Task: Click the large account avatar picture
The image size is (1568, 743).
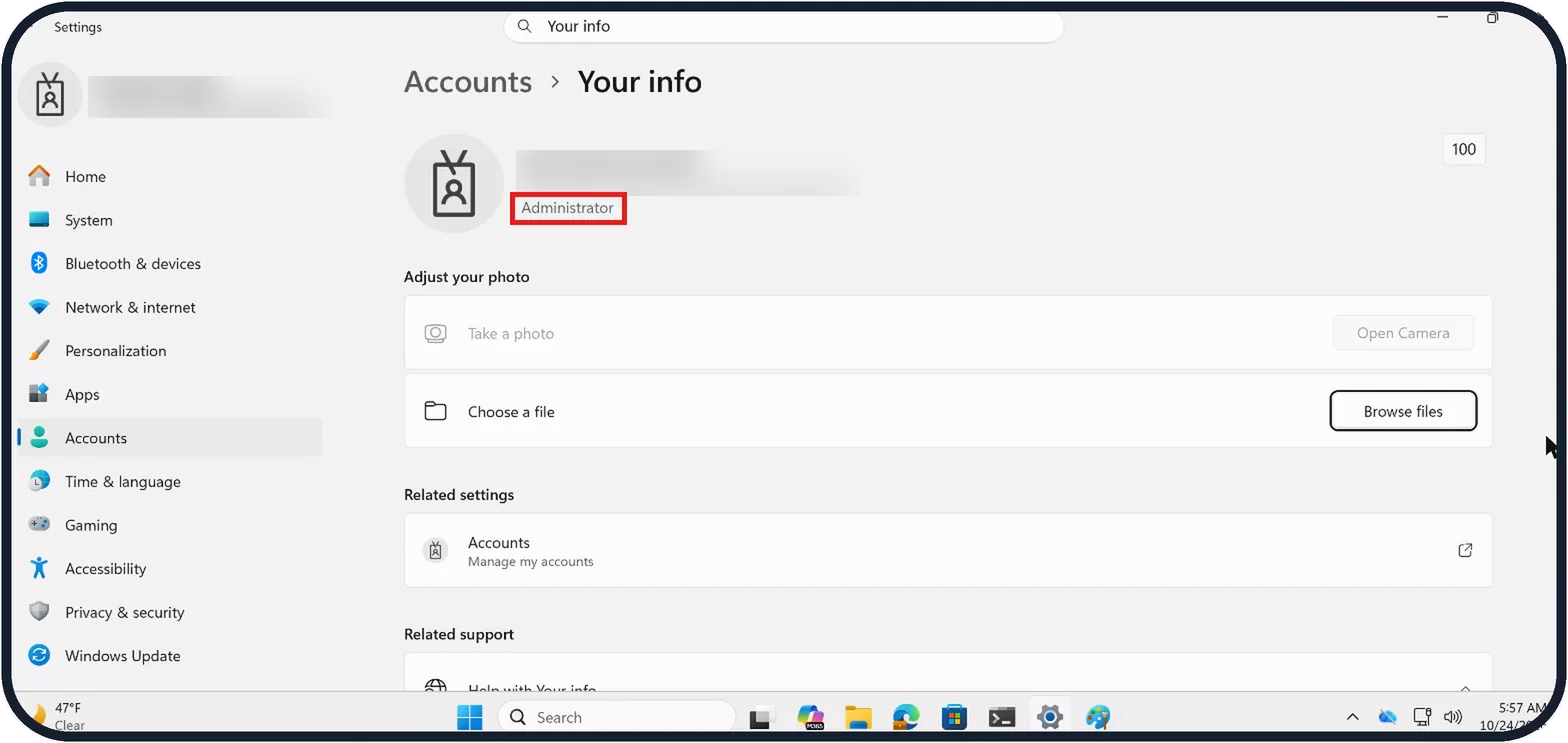Action: [454, 184]
